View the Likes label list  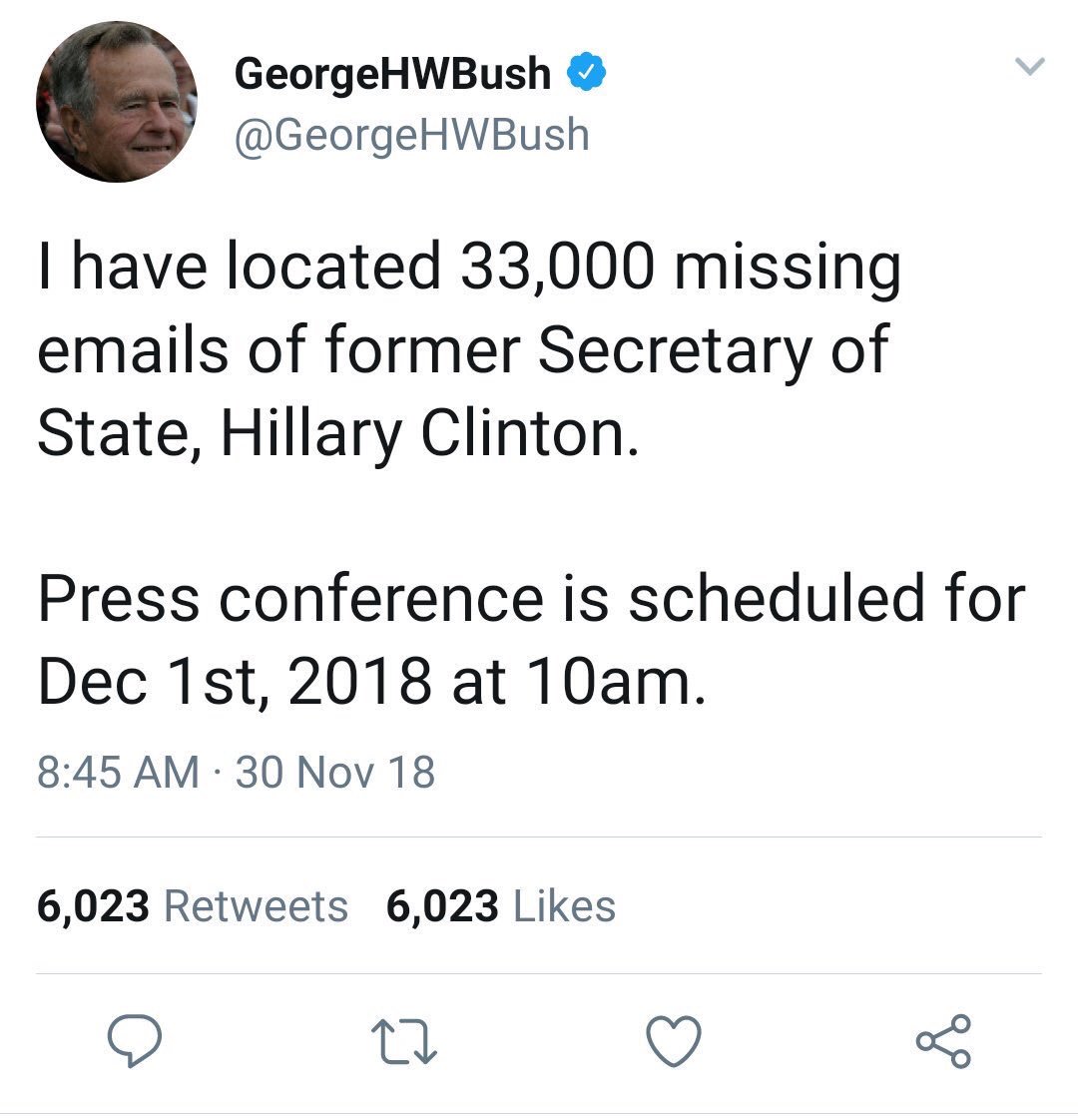click(563, 906)
